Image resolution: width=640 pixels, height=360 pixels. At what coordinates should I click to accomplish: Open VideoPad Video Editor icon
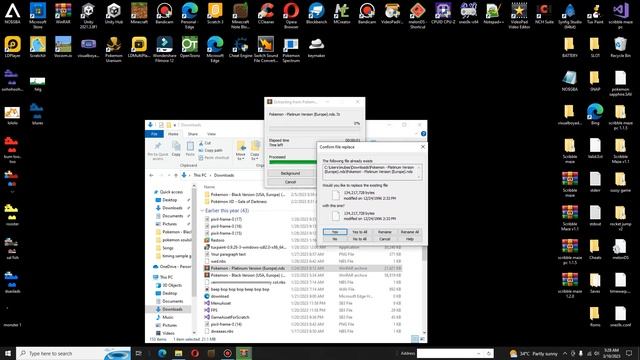(519, 15)
